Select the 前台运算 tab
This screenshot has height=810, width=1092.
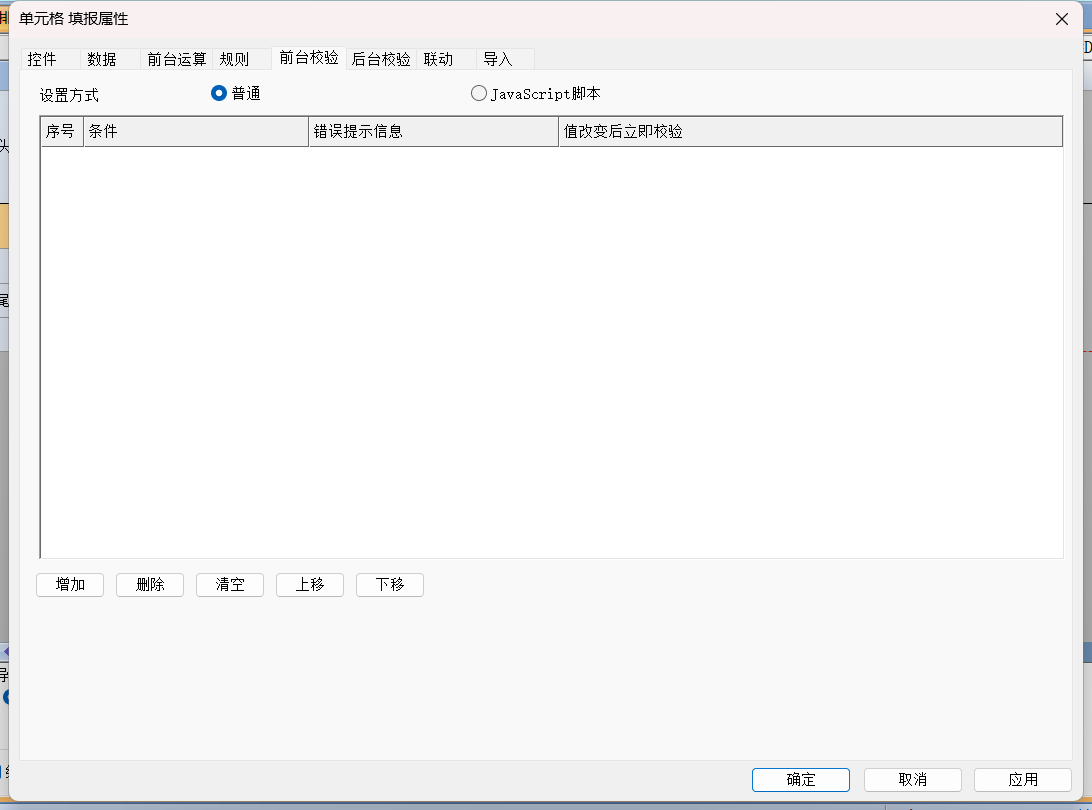click(176, 59)
